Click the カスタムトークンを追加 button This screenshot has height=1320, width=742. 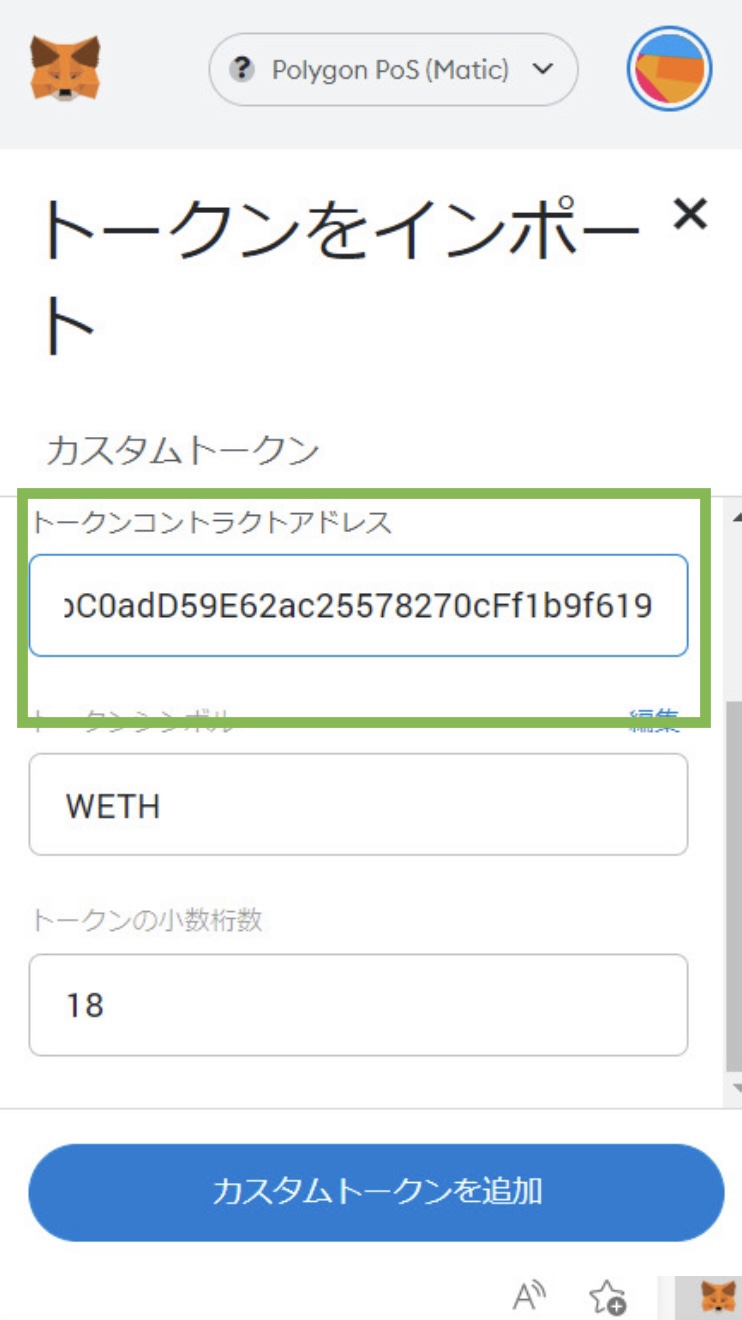point(376,1192)
